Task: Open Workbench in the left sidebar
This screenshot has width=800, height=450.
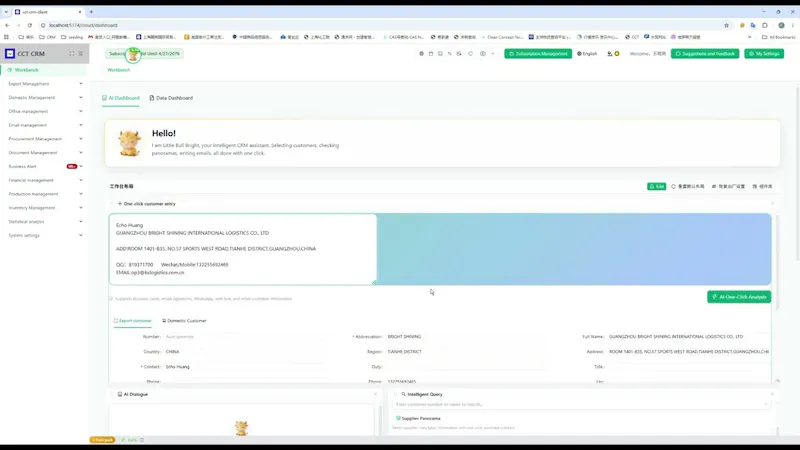Action: pos(44,70)
